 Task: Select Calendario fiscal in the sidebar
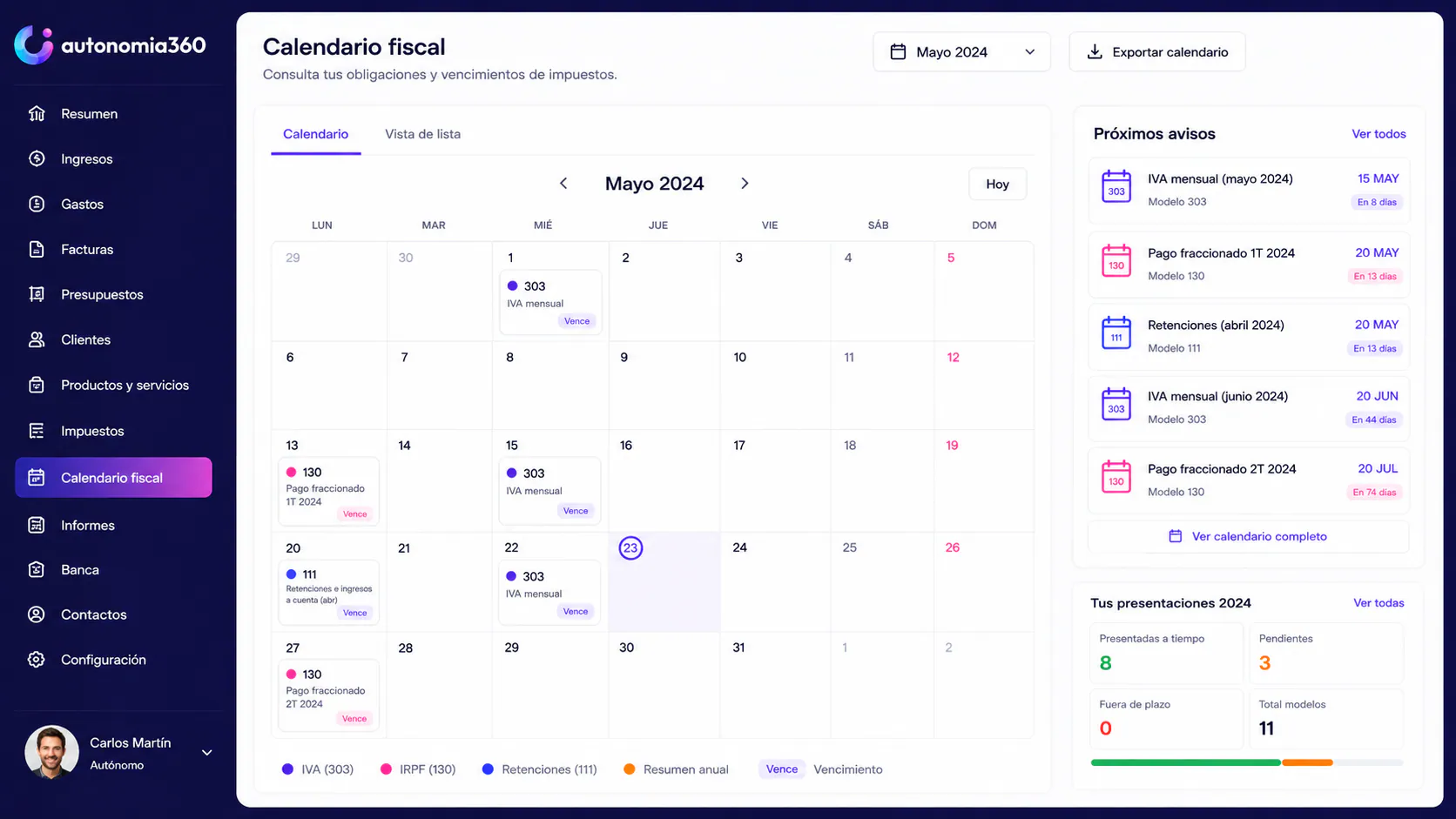click(x=113, y=478)
